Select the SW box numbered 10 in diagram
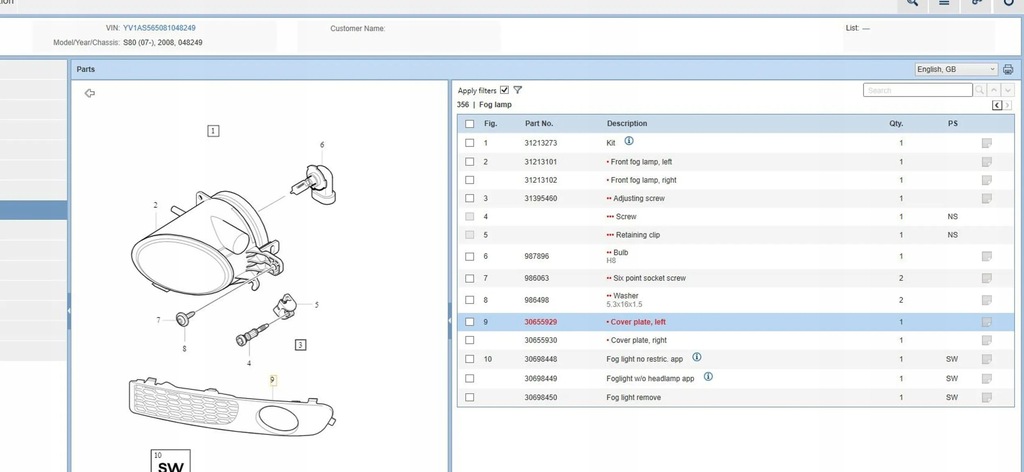 [170, 460]
